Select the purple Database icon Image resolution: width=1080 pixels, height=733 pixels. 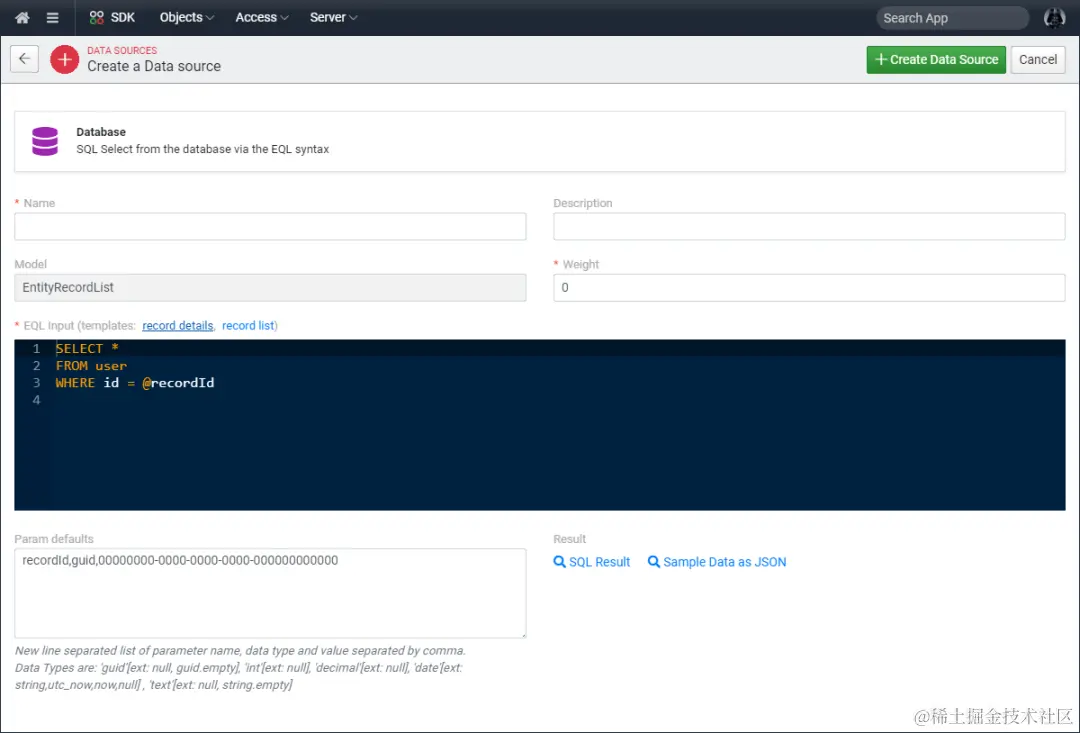[x=45, y=141]
